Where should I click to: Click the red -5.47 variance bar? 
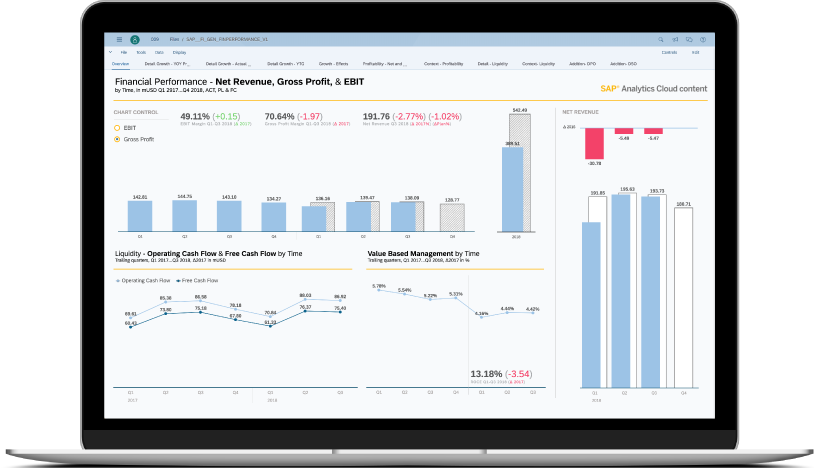[654, 131]
